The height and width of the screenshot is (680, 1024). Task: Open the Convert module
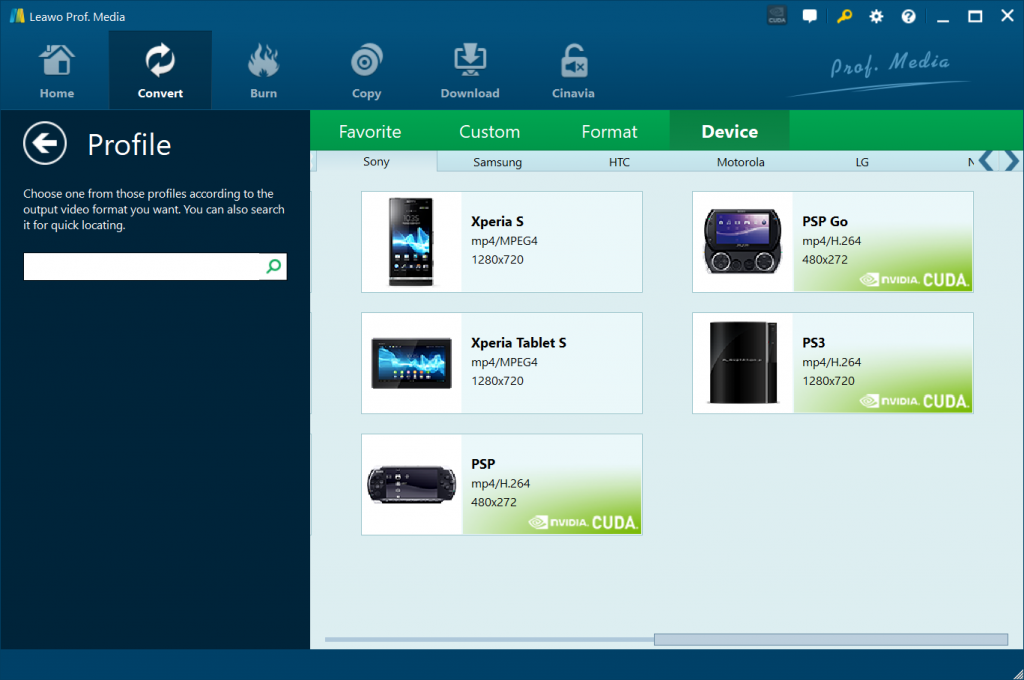[160, 71]
